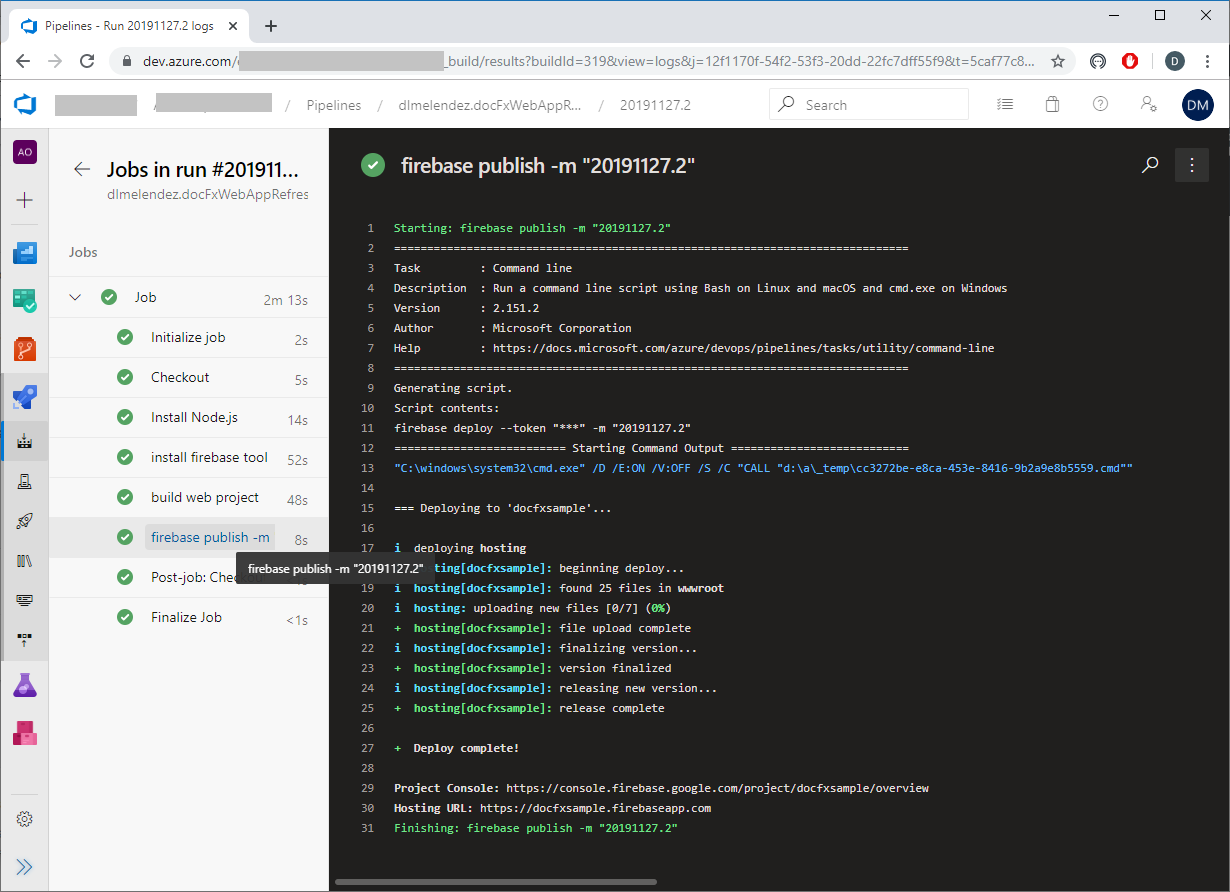Go back using the Jobs arrow
This screenshot has width=1230, height=892.
[82, 169]
